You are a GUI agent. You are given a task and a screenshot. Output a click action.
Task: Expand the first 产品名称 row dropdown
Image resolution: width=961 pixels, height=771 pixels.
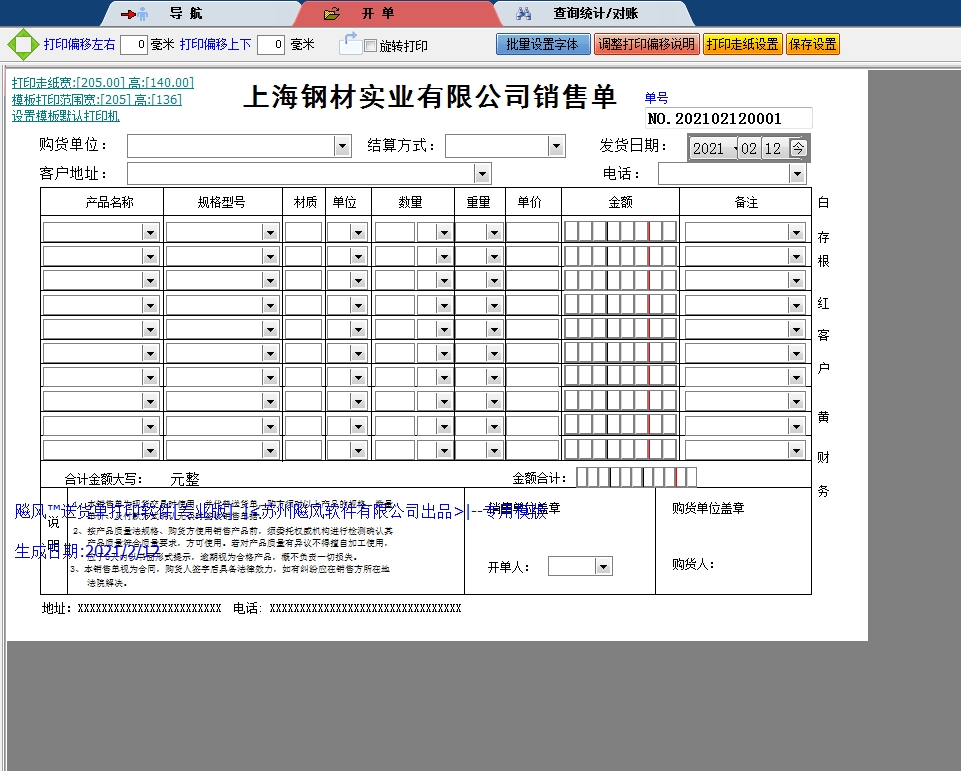click(151, 231)
